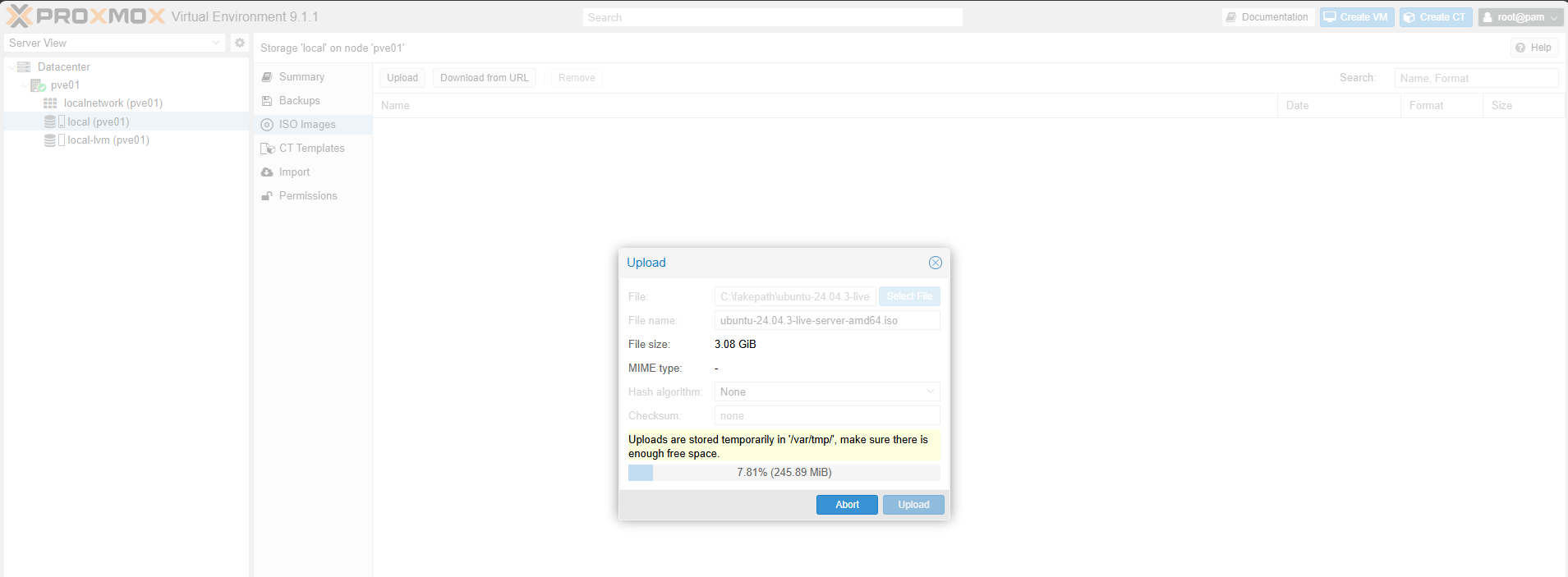Click the local (pve01) storage icon
Image resolution: width=1568 pixels, height=577 pixels.
pyautogui.click(x=54, y=121)
